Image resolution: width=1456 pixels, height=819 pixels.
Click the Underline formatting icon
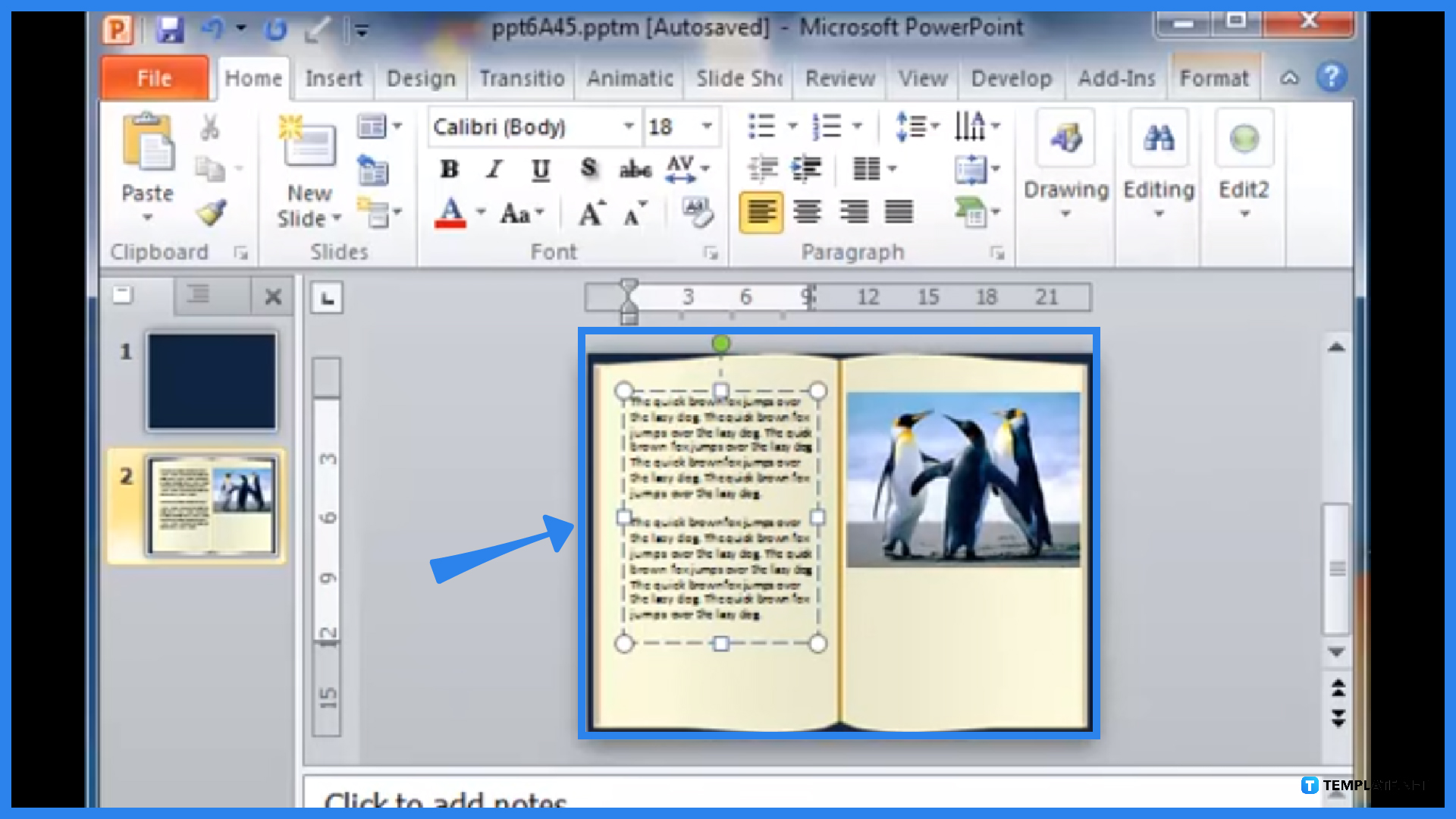[x=539, y=169]
